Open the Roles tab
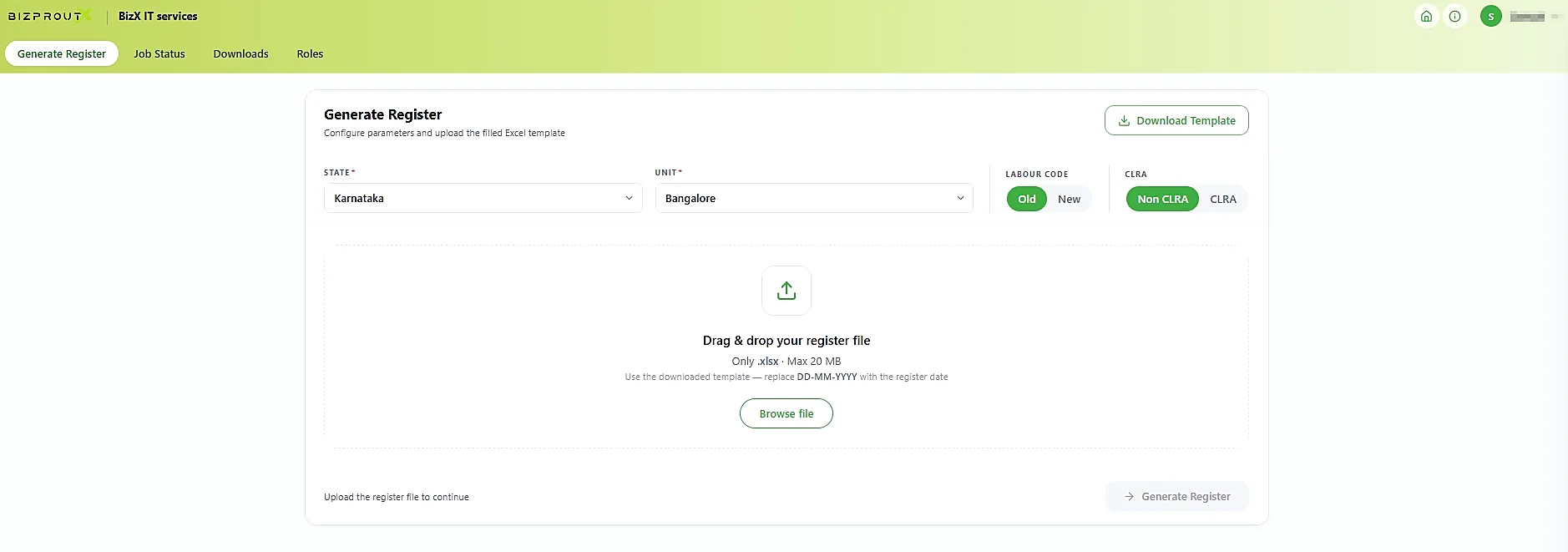 pyautogui.click(x=310, y=53)
